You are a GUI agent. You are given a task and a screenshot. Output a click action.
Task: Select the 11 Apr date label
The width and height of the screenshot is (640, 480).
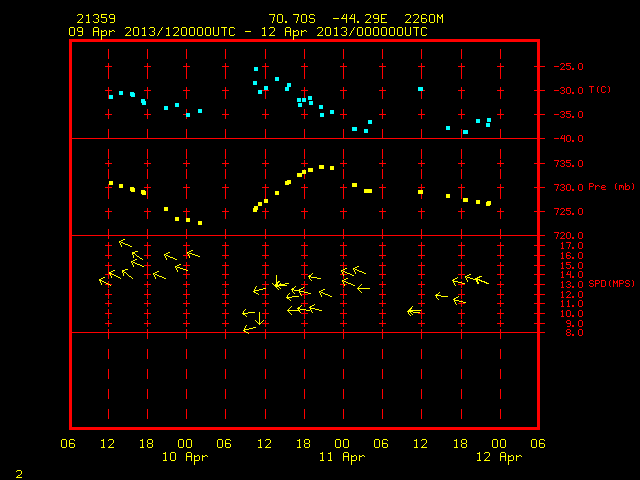[x=342, y=457]
